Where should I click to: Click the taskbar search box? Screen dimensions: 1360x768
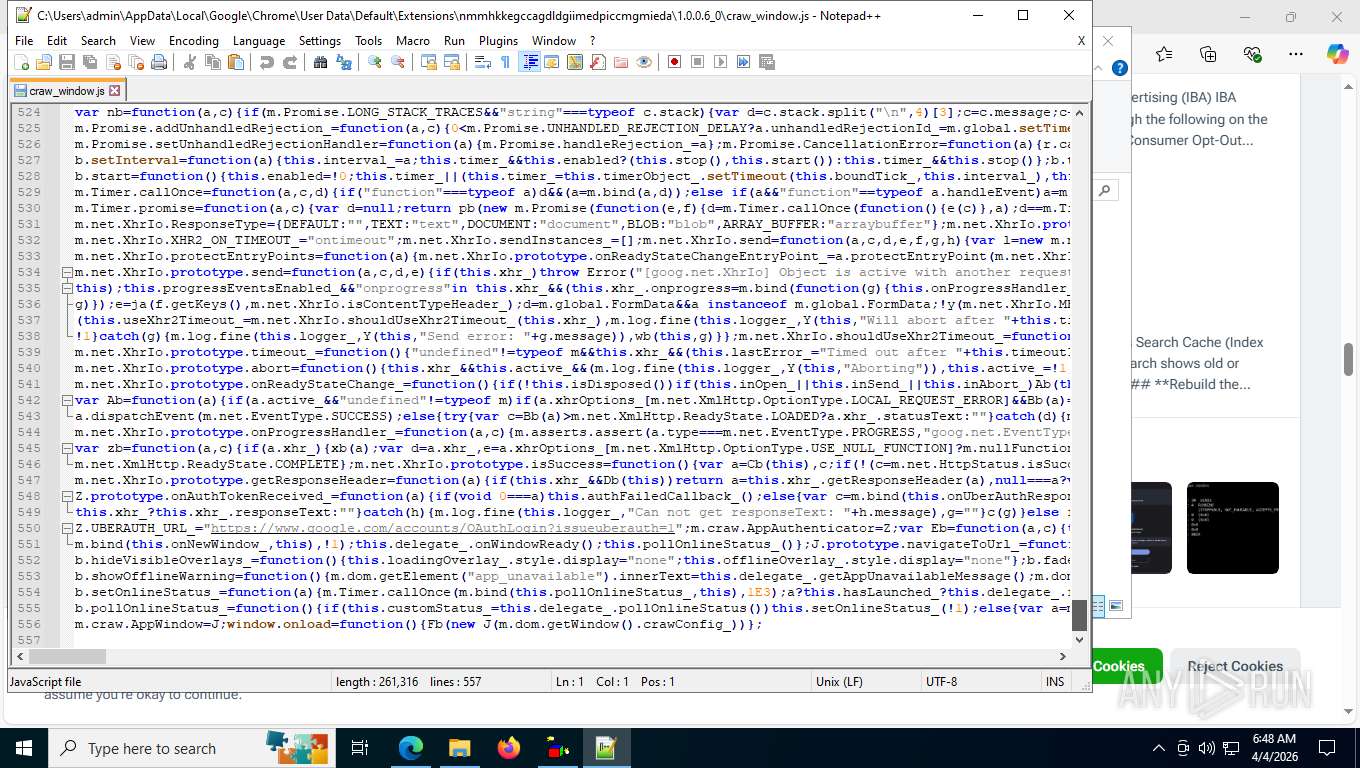click(x=191, y=748)
